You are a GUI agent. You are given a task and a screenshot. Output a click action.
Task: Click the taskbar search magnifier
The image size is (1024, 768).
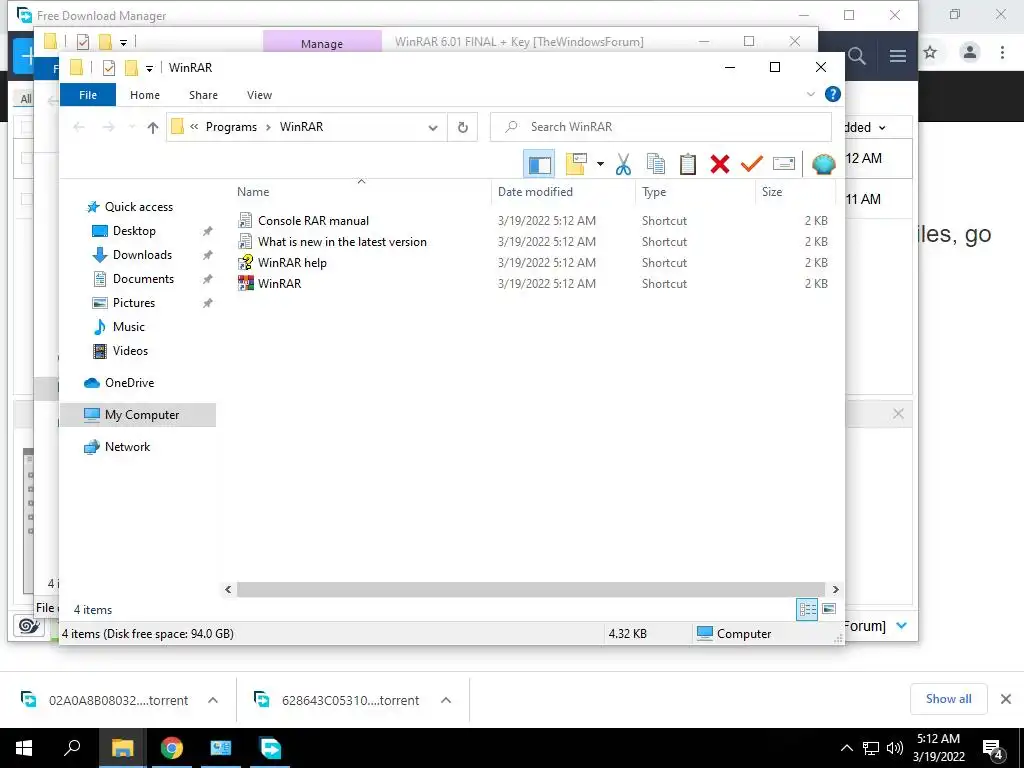click(x=72, y=748)
